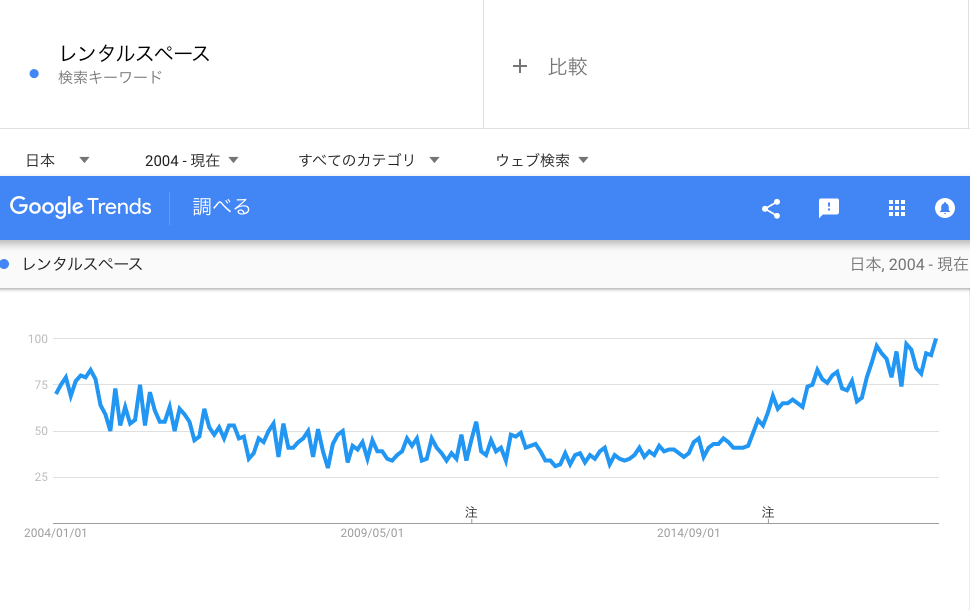
Task: Click the Google Trends logo
Action: (x=81, y=207)
